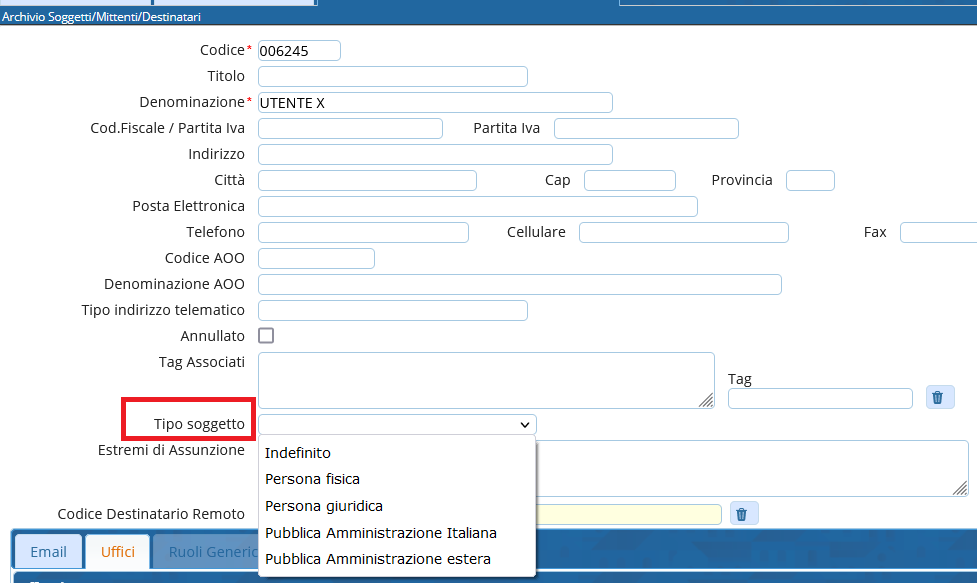The image size is (977, 583).
Task: Open the Uffici tab
Action: point(118,552)
